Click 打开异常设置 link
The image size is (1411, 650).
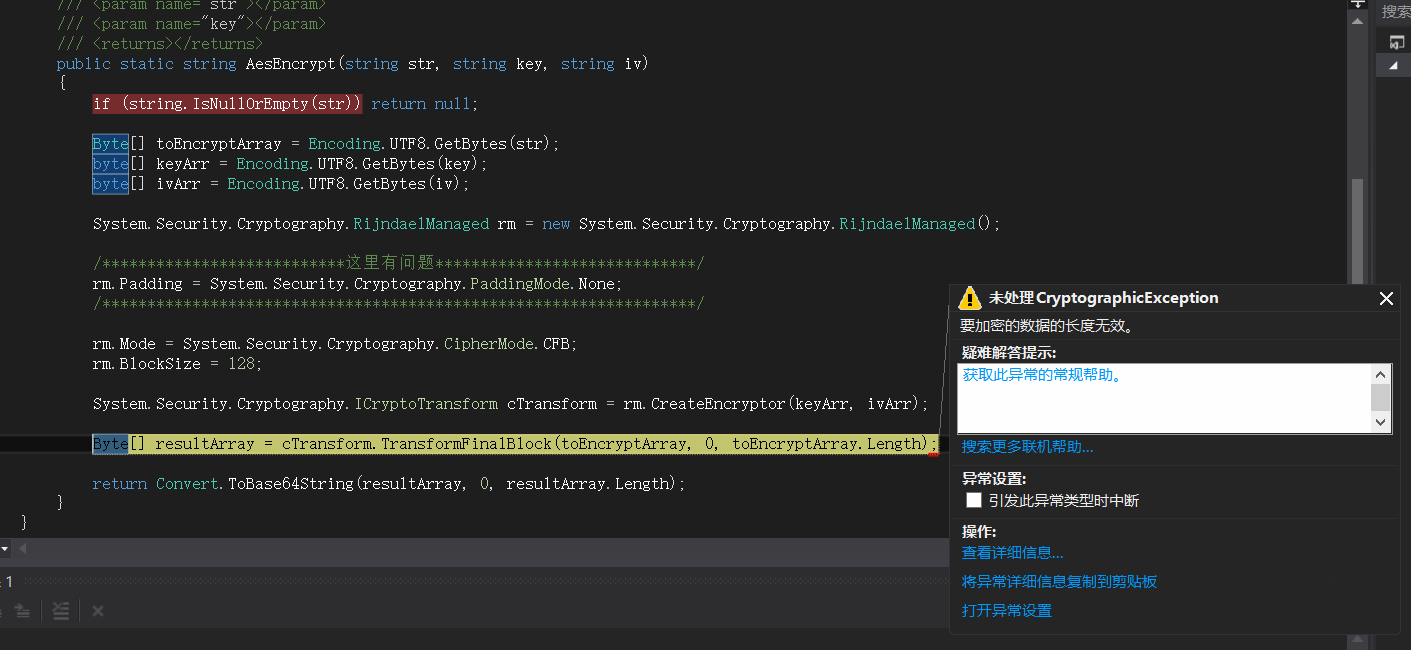click(x=1007, y=611)
